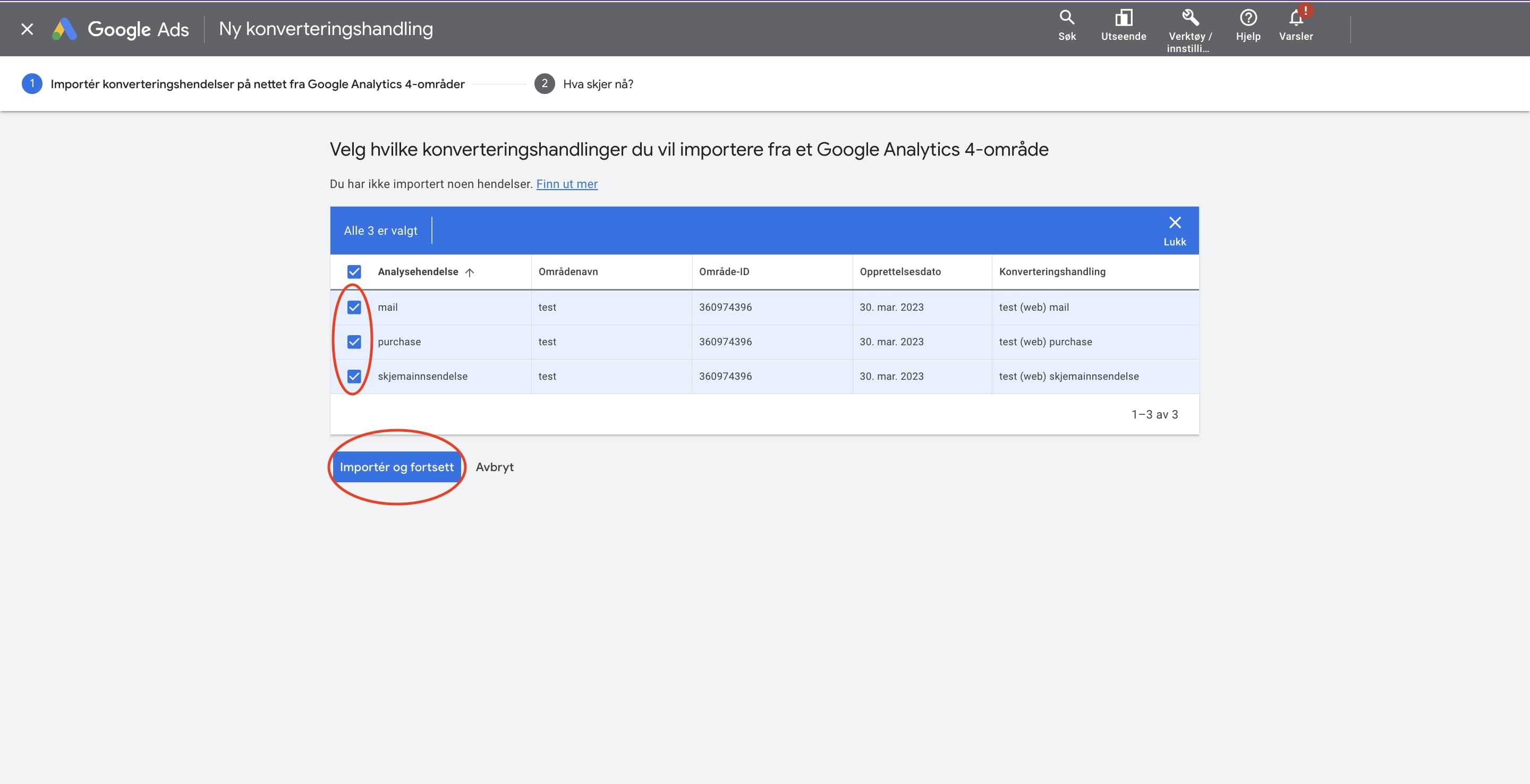This screenshot has height=784, width=1530.
Task: Close the Ny konverteringshandling page with X
Action: [x=27, y=29]
